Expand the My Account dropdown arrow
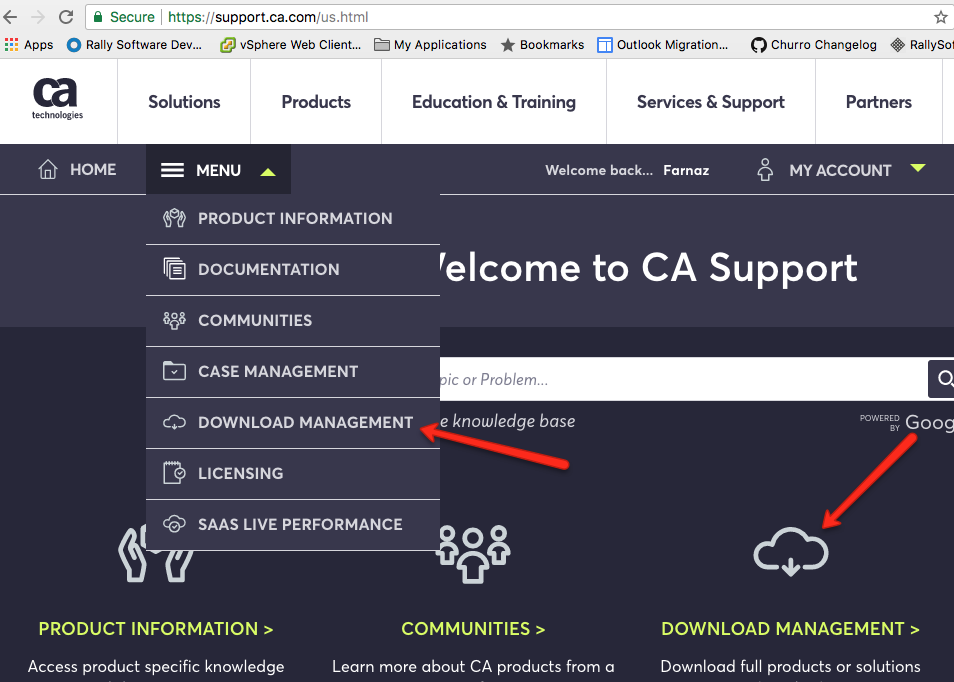Image resolution: width=954 pixels, height=682 pixels. 918,168
